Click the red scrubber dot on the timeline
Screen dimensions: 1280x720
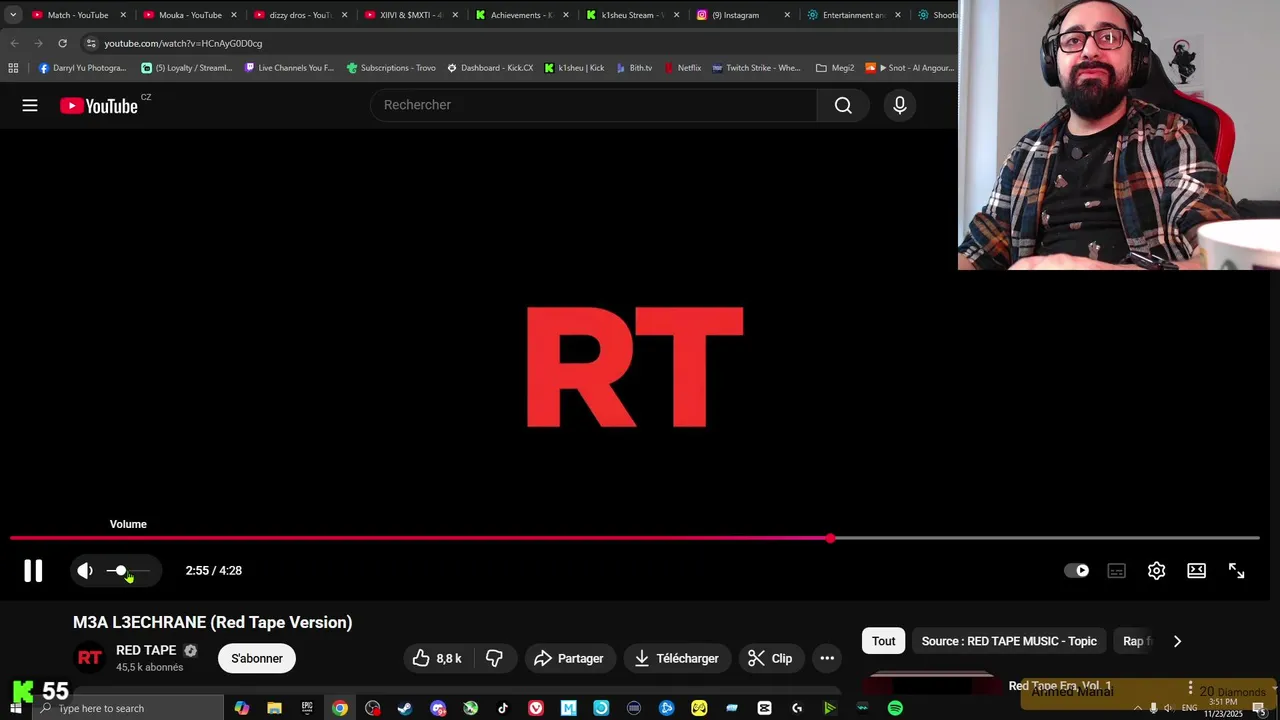point(831,538)
